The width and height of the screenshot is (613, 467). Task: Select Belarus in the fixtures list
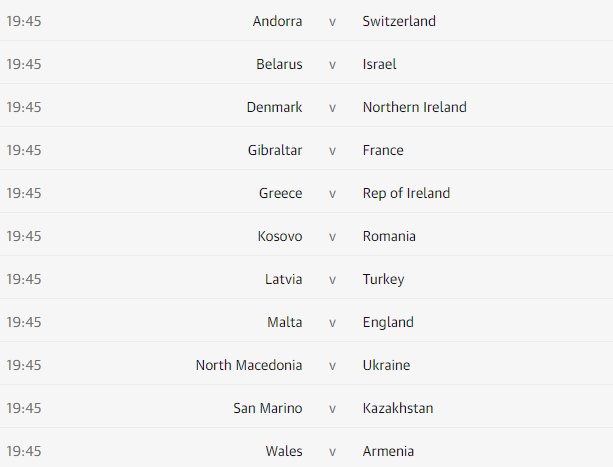(x=279, y=64)
